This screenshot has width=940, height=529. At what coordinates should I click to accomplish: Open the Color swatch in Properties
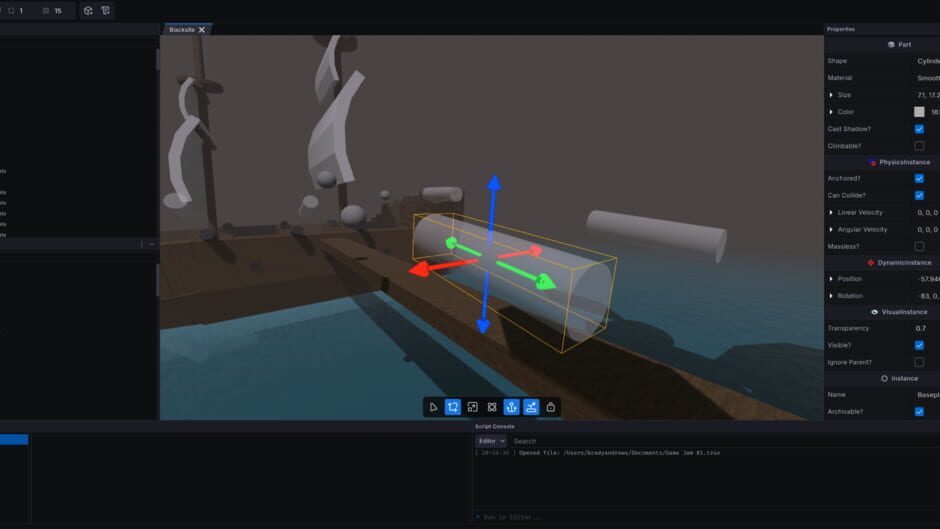(x=919, y=112)
